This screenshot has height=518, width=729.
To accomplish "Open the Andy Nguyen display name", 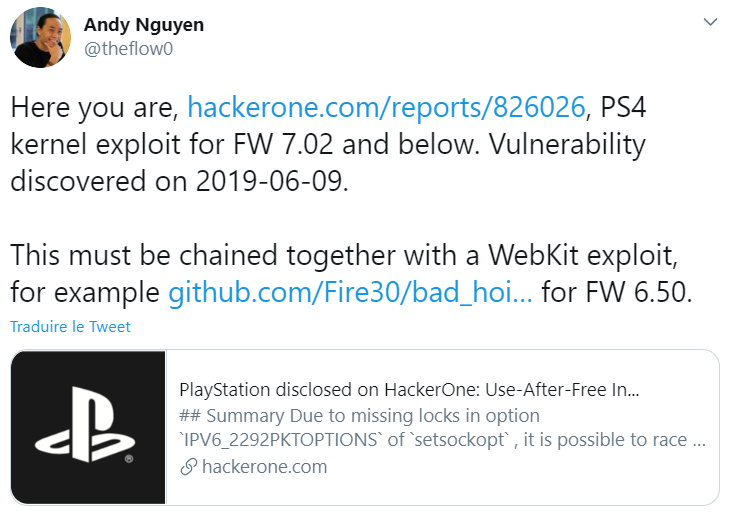I will pos(143,25).
